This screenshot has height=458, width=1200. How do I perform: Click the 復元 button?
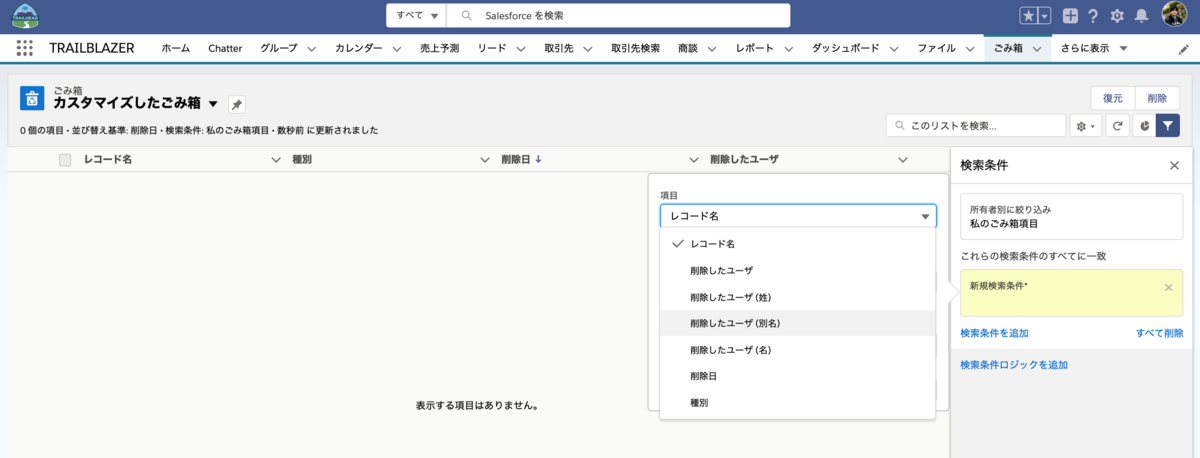[x=1113, y=98]
